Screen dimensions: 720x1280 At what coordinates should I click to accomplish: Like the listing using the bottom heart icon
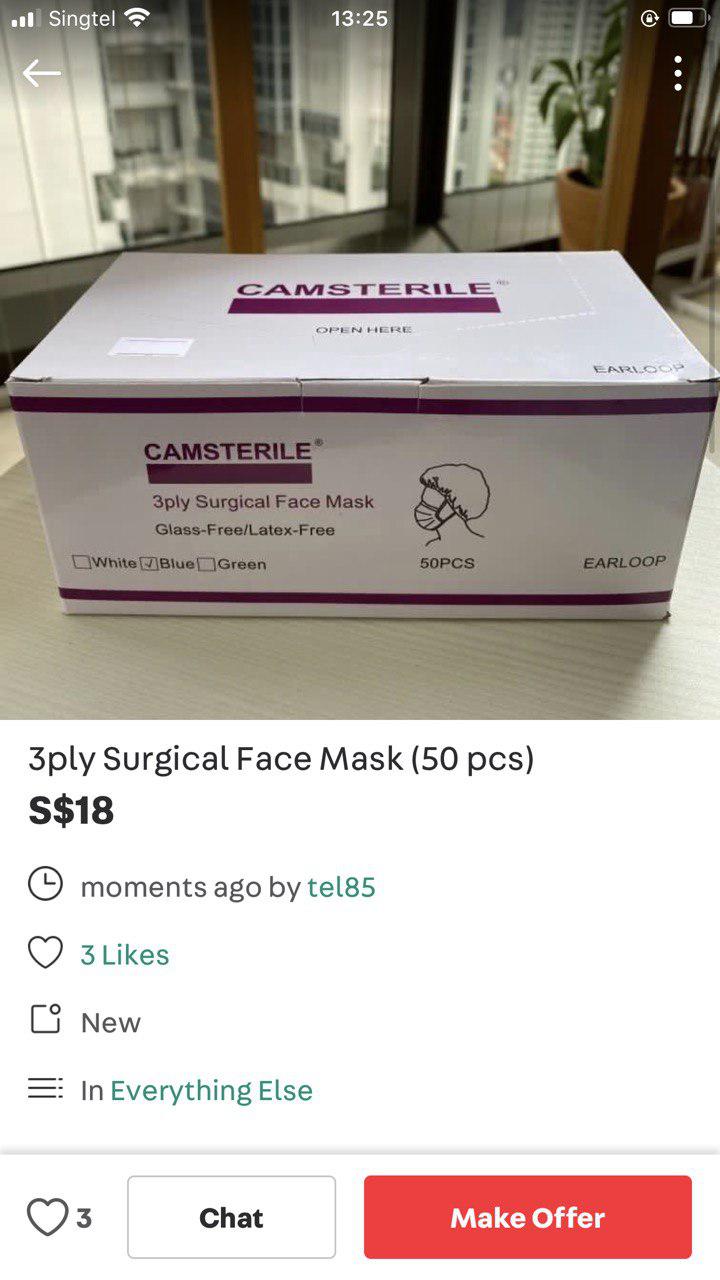(x=47, y=1217)
